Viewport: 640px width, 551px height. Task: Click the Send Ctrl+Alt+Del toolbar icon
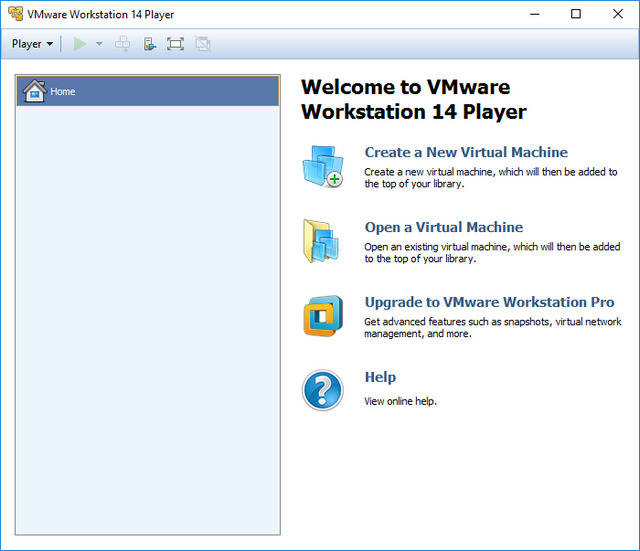123,44
